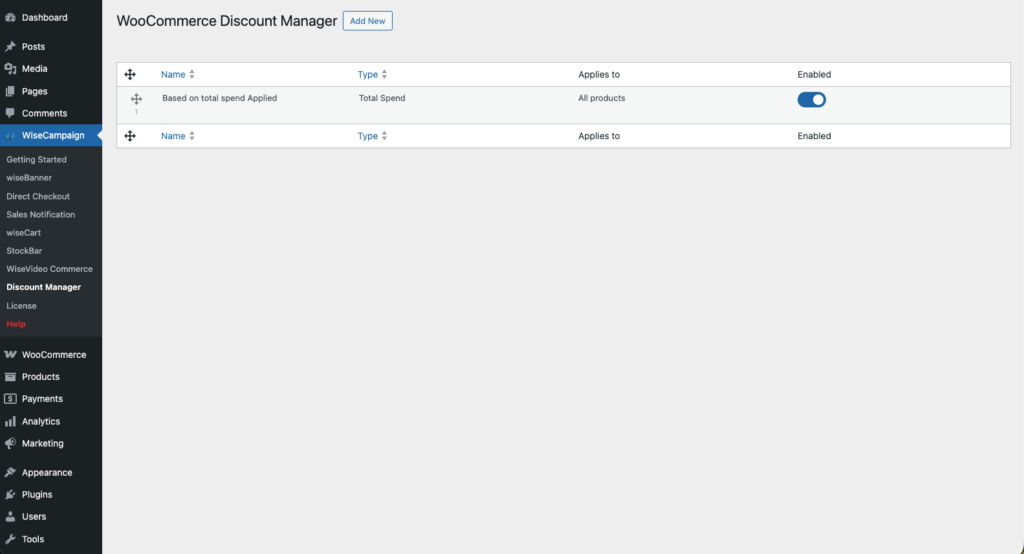Click the Appearance brush icon

pos(10,472)
